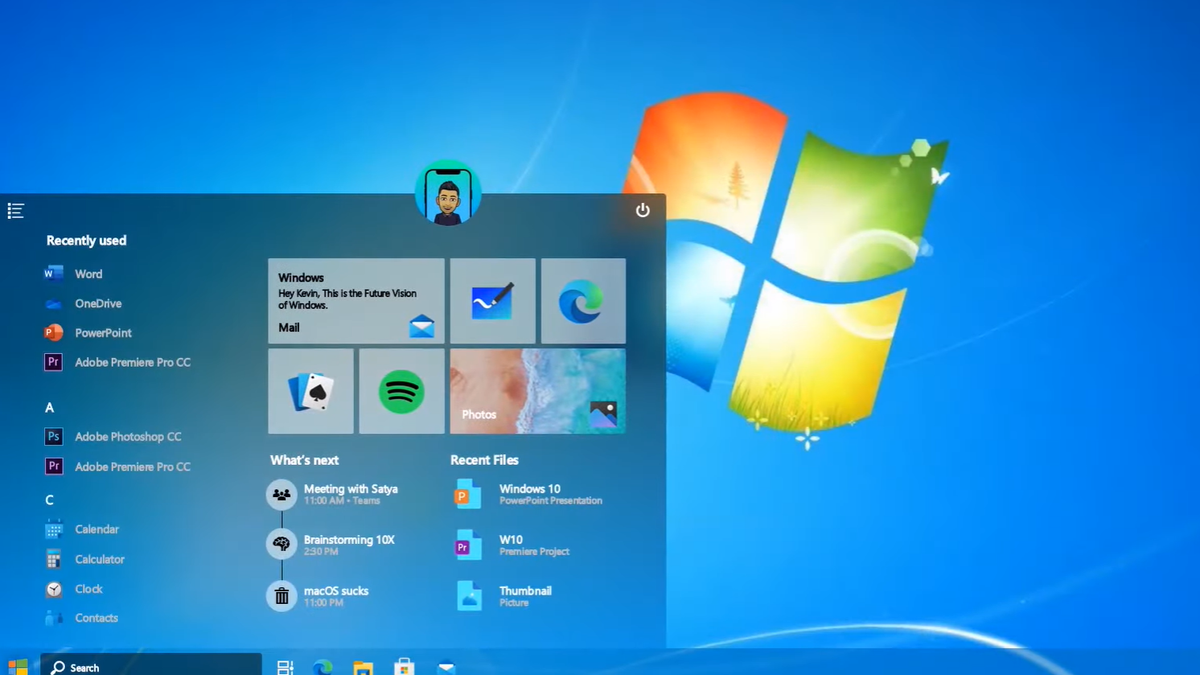This screenshot has width=1200, height=675.
Task: Open Task View in the taskbar
Action: tap(285, 667)
